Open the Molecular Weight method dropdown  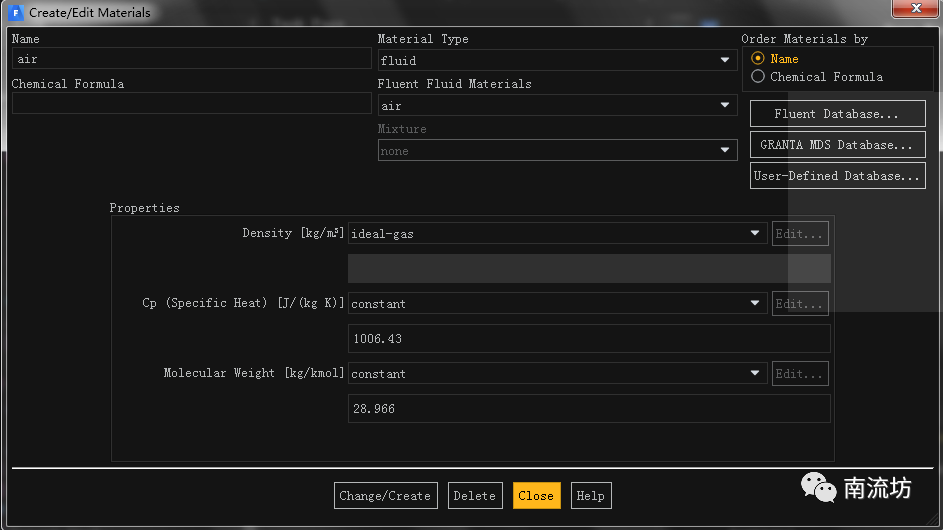click(x=557, y=374)
